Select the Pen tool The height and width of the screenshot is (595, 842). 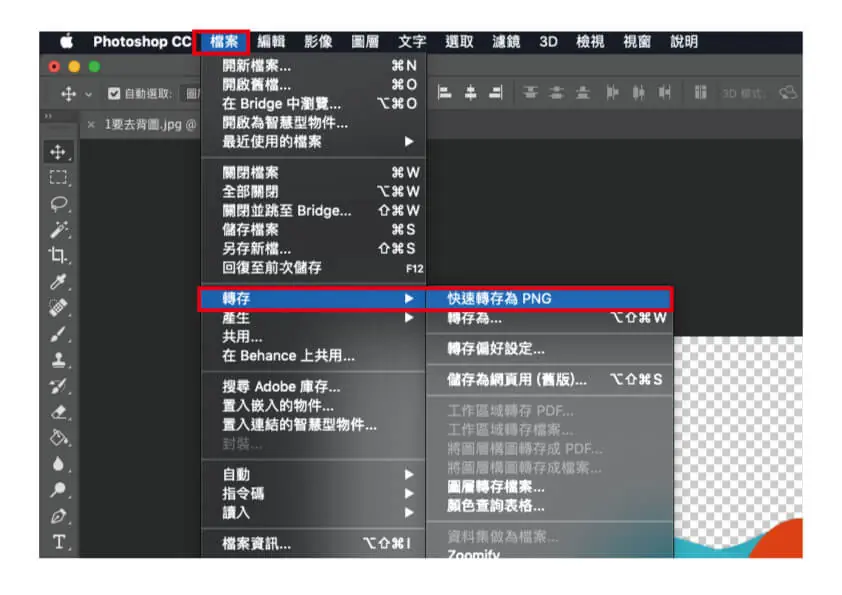coord(58,516)
